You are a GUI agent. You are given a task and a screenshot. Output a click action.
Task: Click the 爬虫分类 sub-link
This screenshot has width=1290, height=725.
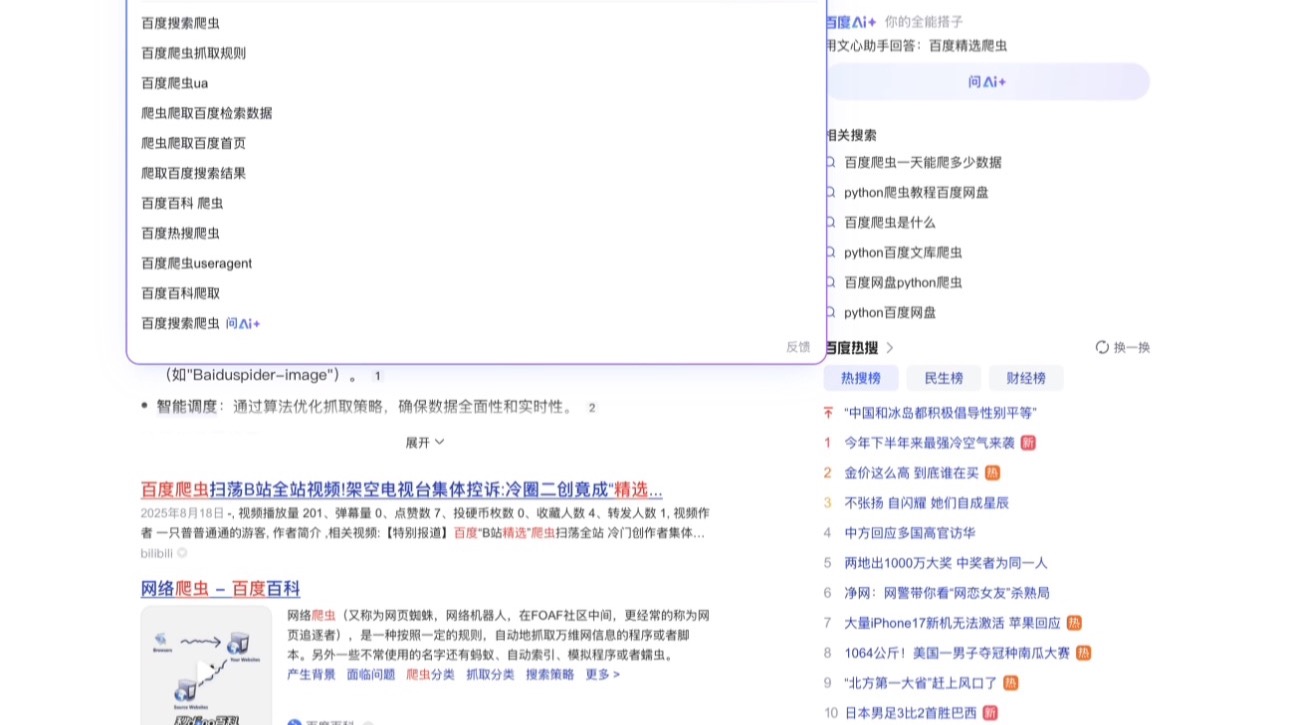[x=430, y=674]
